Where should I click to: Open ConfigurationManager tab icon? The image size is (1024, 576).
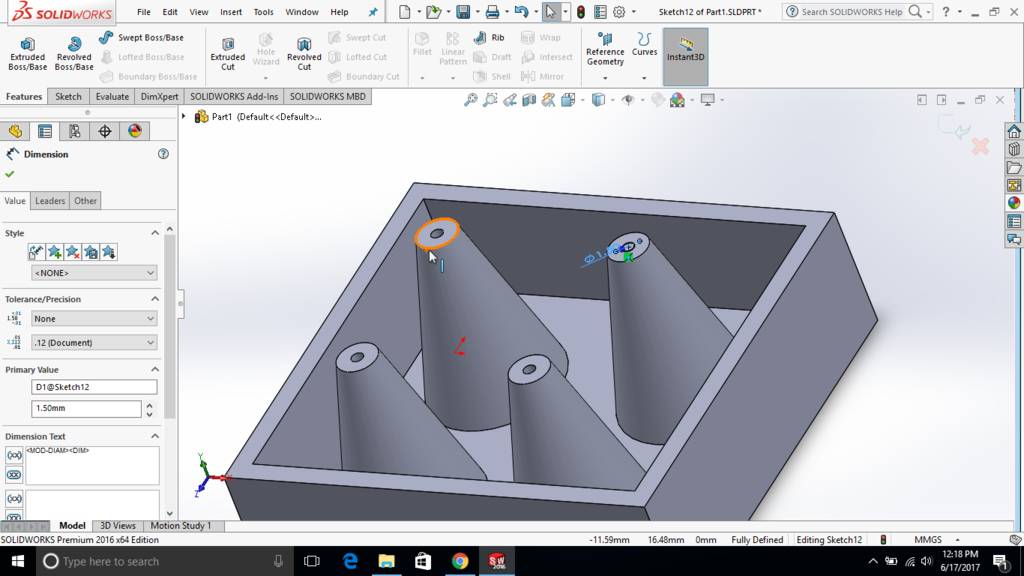tap(74, 131)
